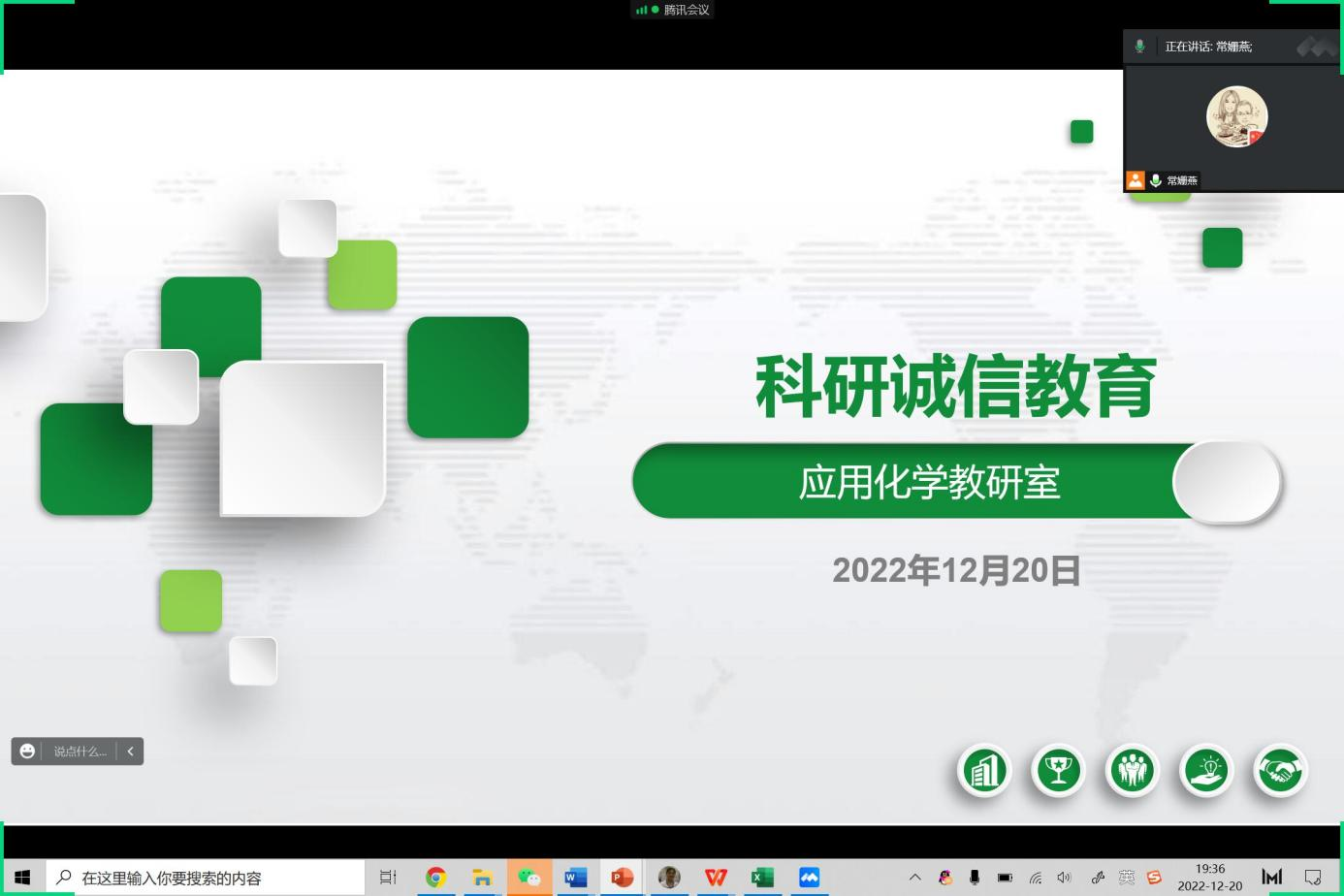The width and height of the screenshot is (1344, 896).
Task: Click the green handshake icon on the slide
Action: point(1280,771)
